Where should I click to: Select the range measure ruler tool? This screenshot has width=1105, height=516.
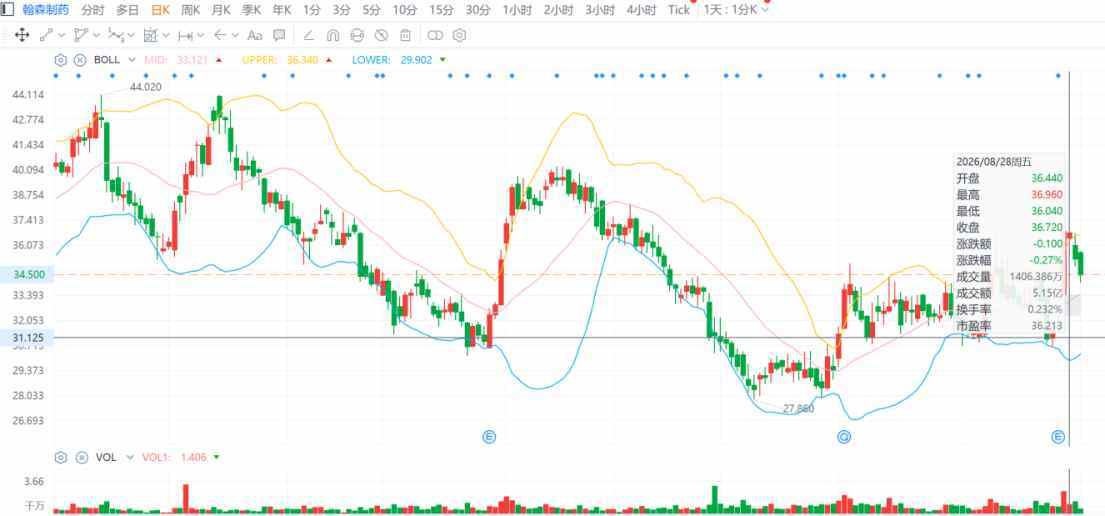point(185,35)
